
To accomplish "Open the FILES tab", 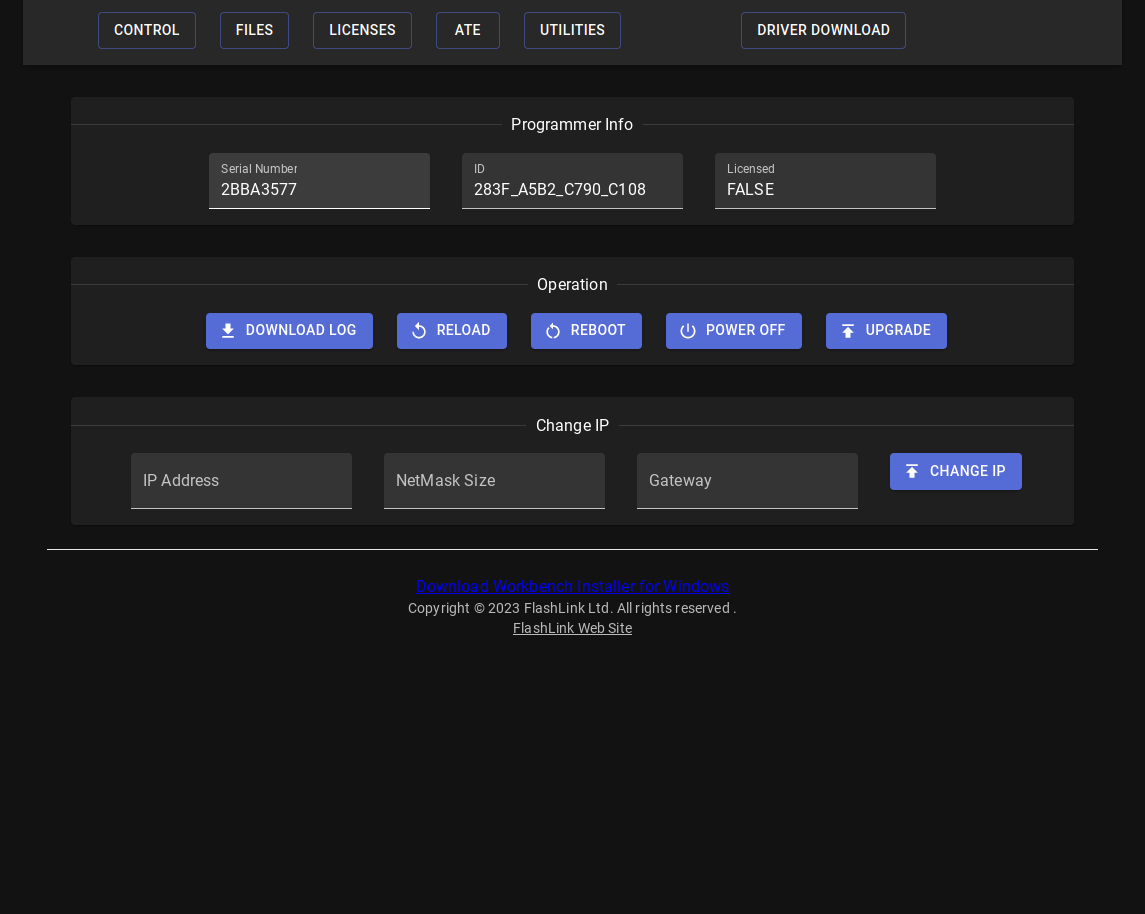I will tap(254, 30).
